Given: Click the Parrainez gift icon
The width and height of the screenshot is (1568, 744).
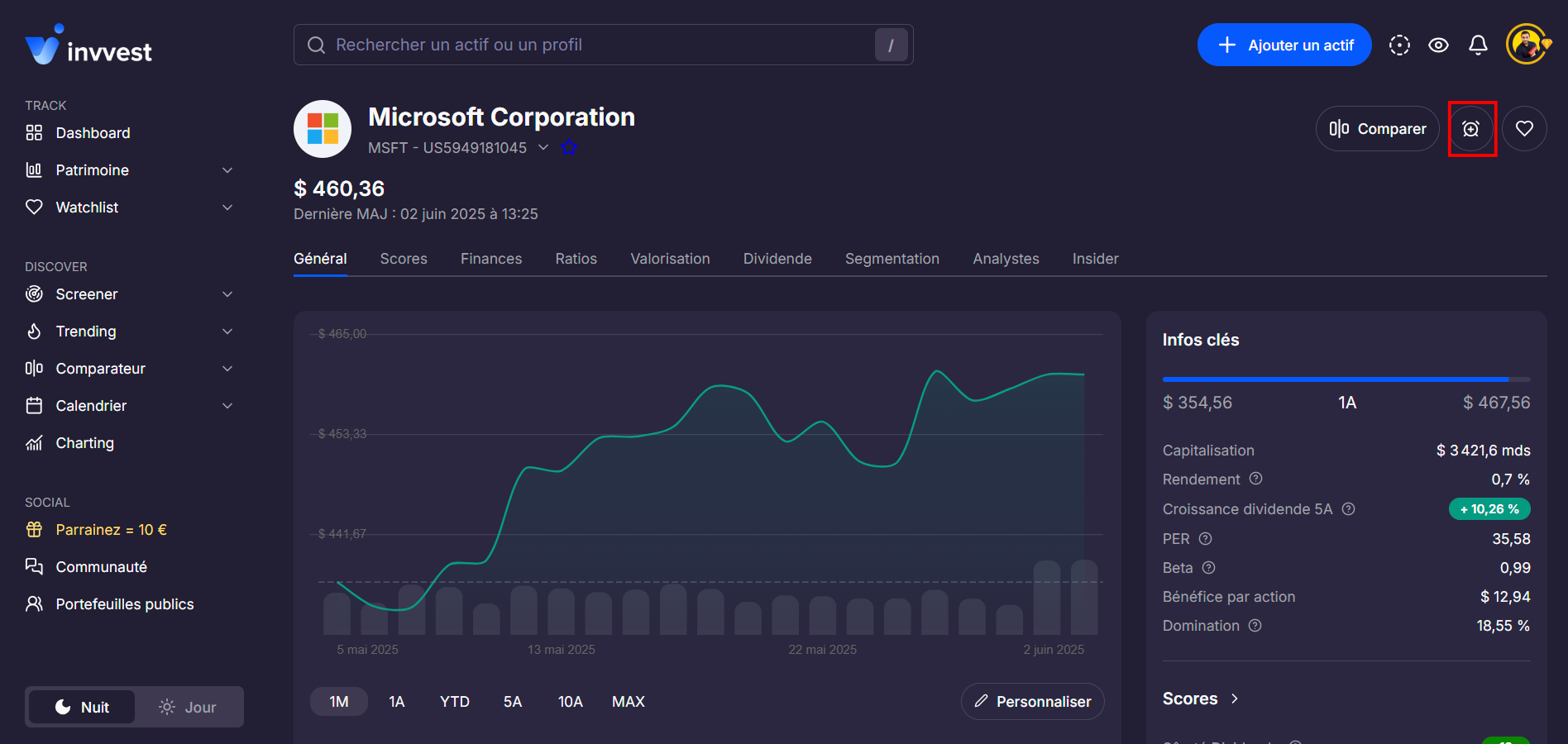Looking at the screenshot, I should (x=34, y=530).
